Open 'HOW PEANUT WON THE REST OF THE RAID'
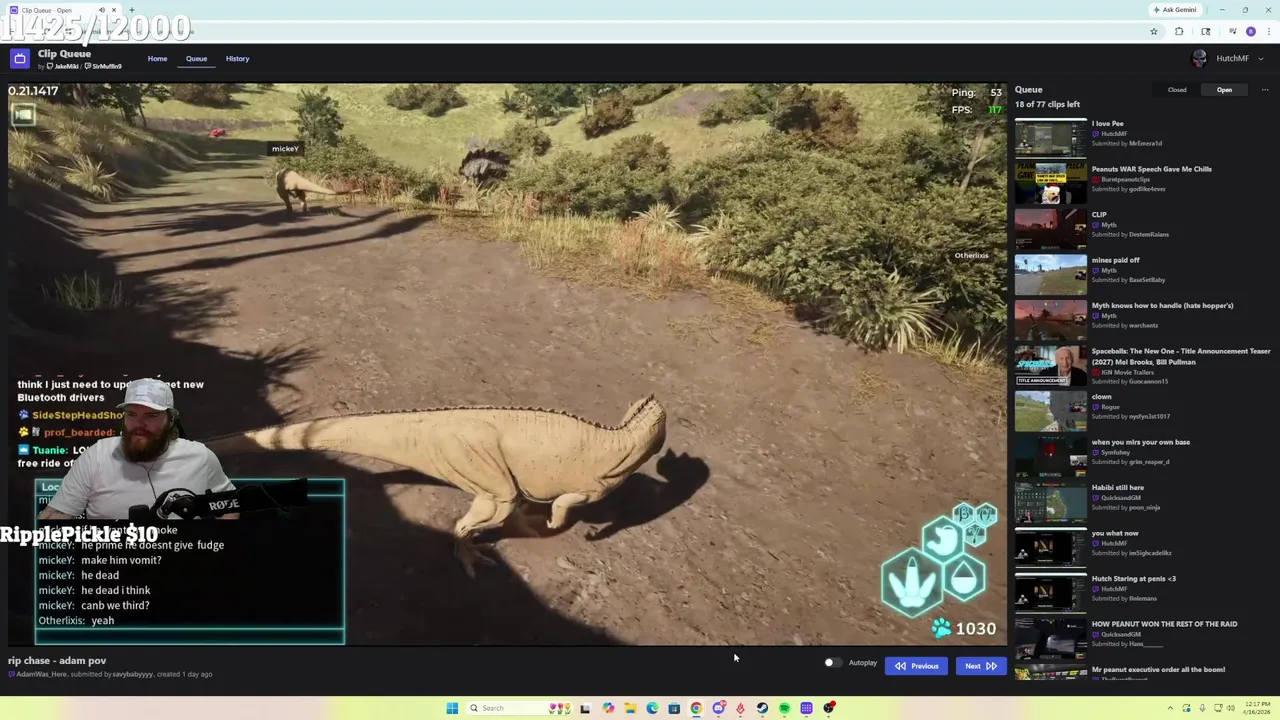Screen dimensions: 1280x720 tap(1164, 624)
